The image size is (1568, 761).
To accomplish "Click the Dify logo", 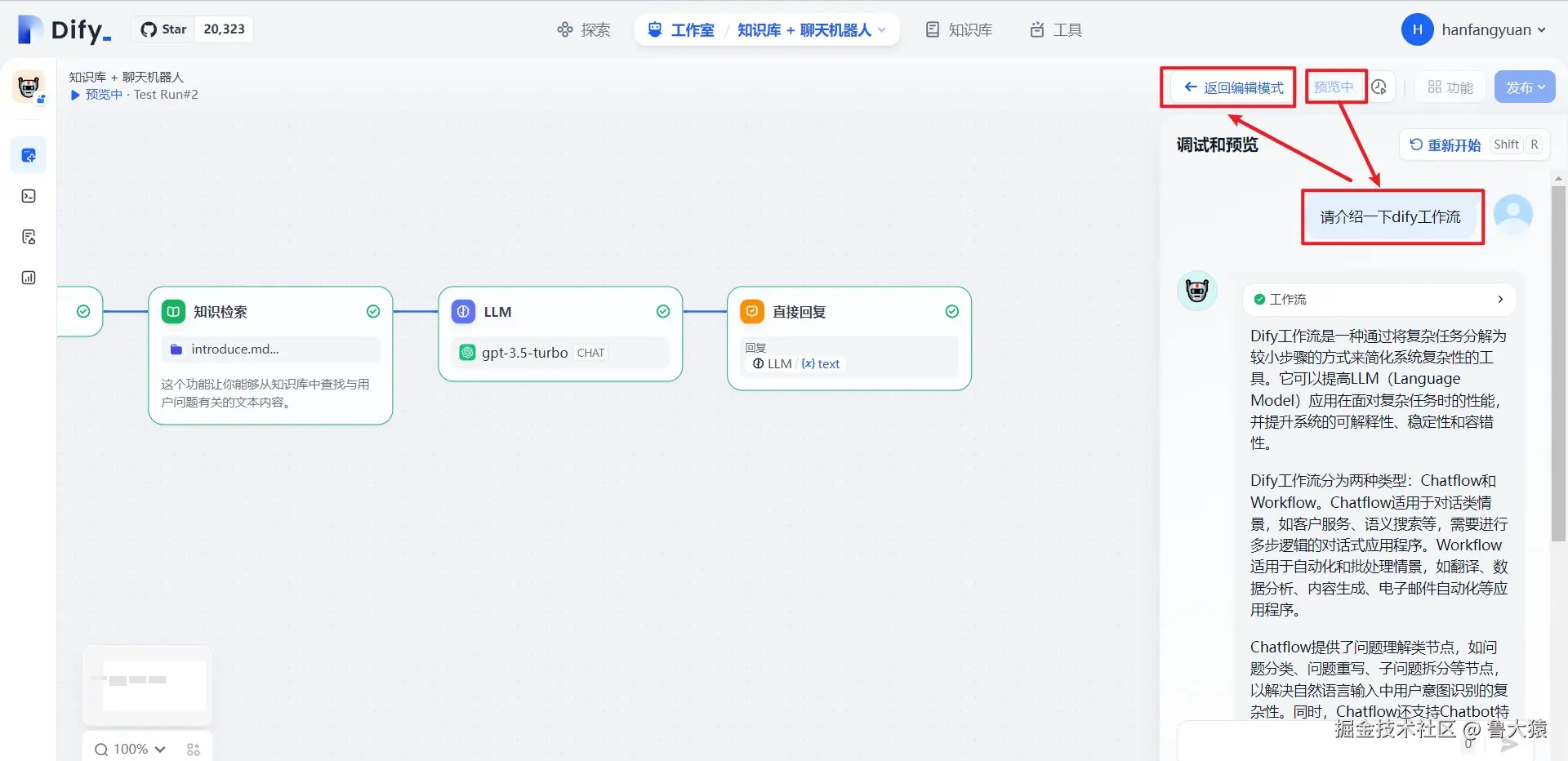I will coord(64,29).
